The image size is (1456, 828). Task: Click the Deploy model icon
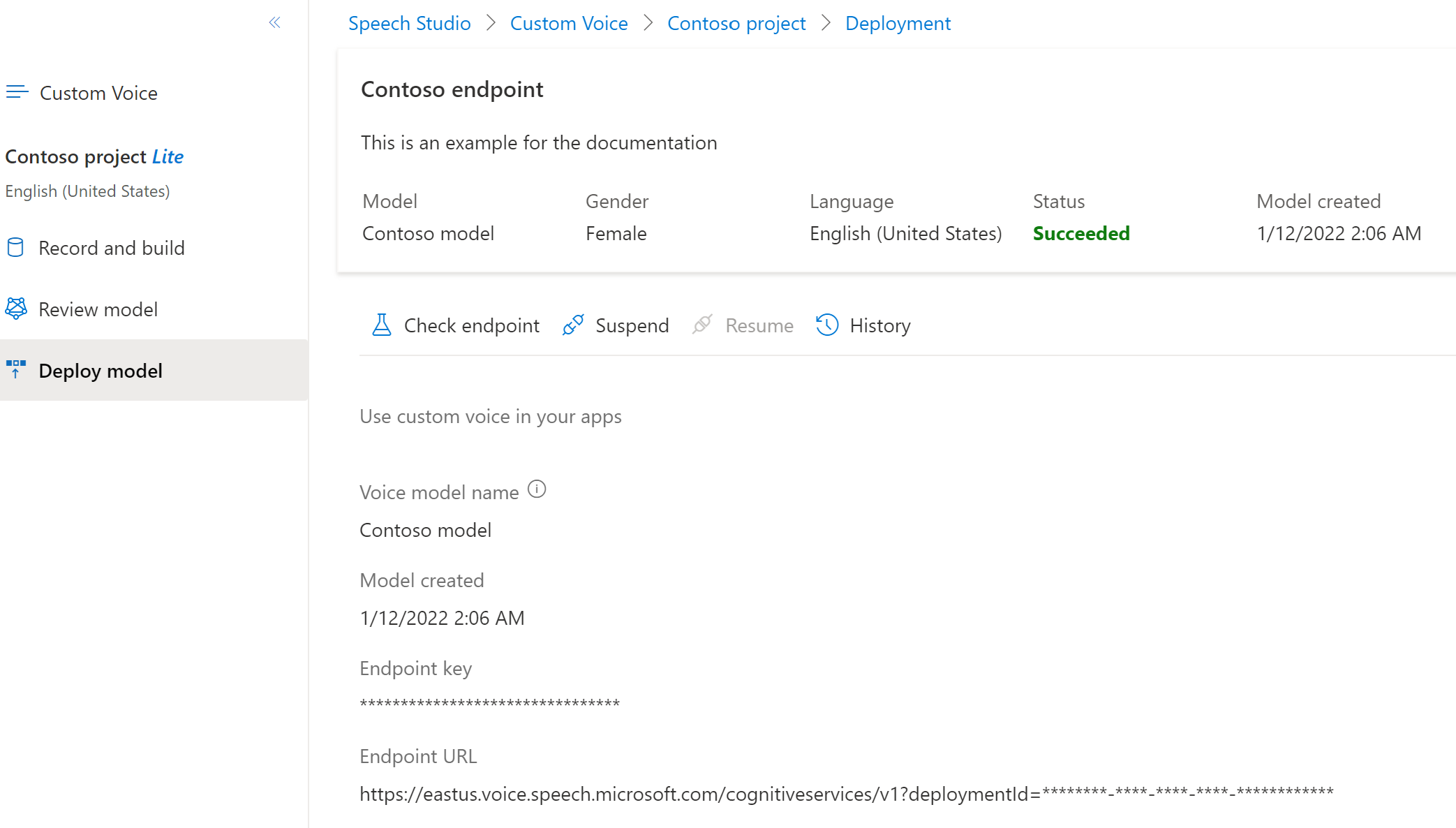click(x=16, y=369)
